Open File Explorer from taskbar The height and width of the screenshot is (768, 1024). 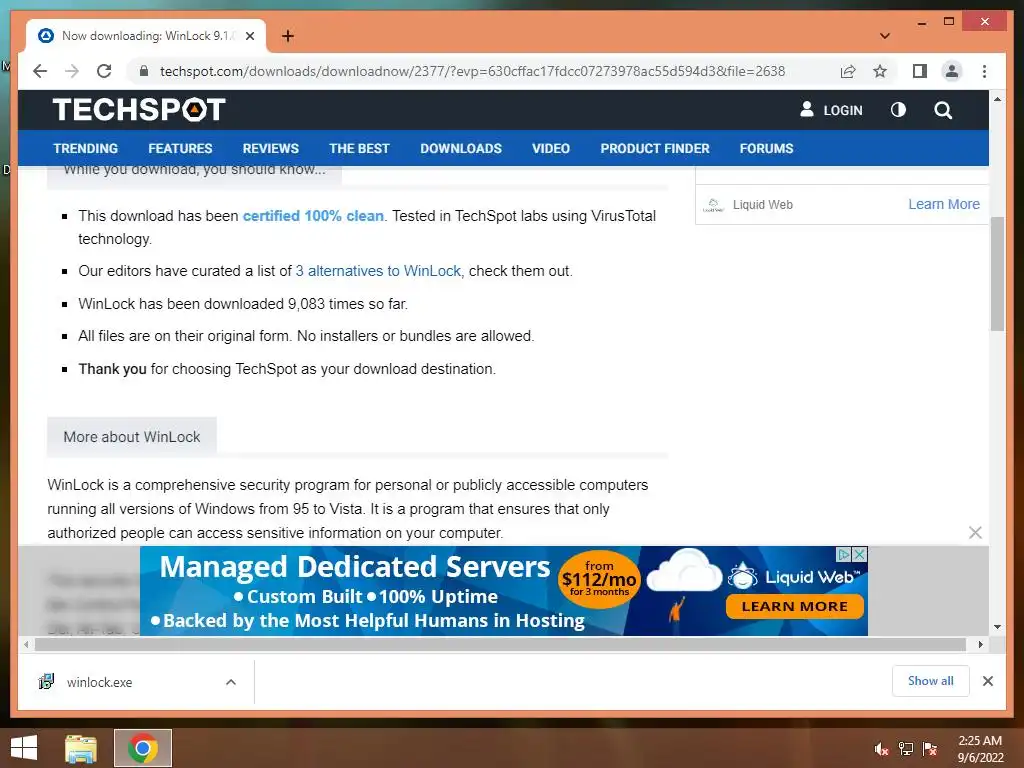click(81, 748)
